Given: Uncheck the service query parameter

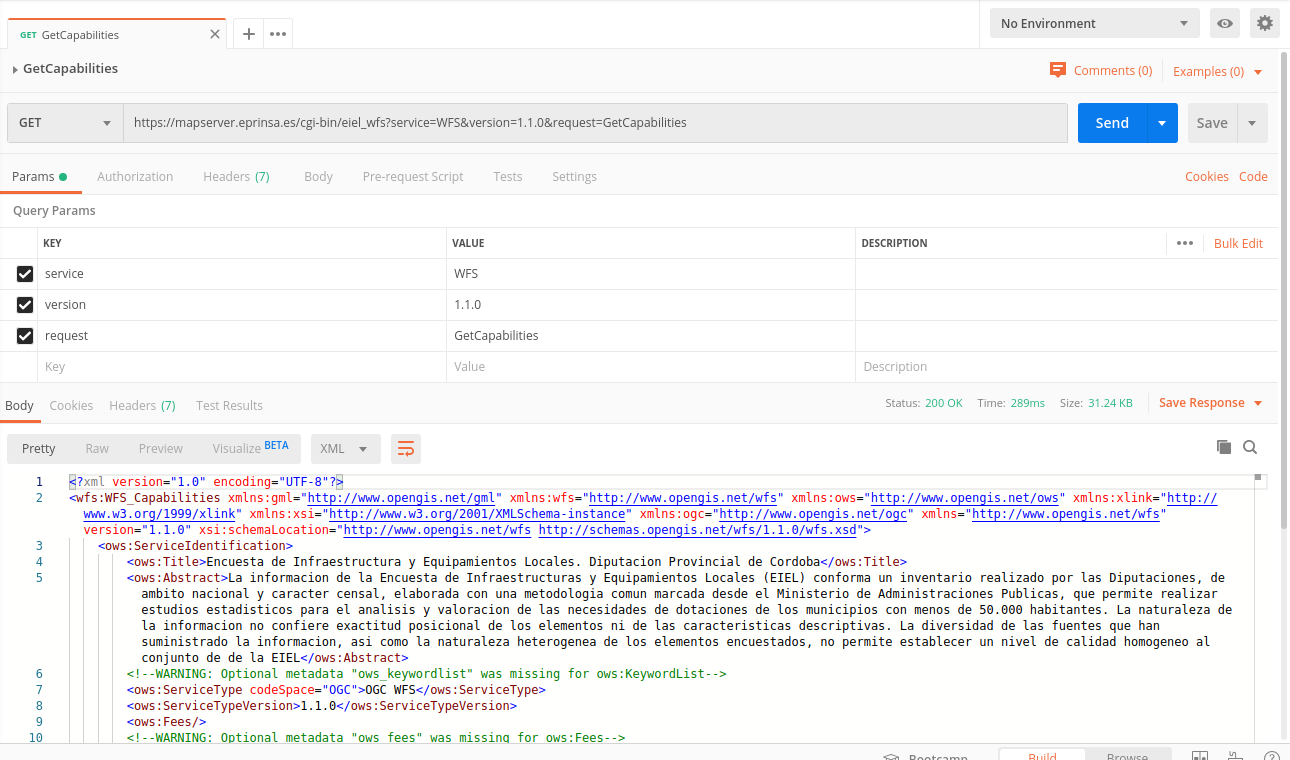Looking at the screenshot, I should [25, 274].
